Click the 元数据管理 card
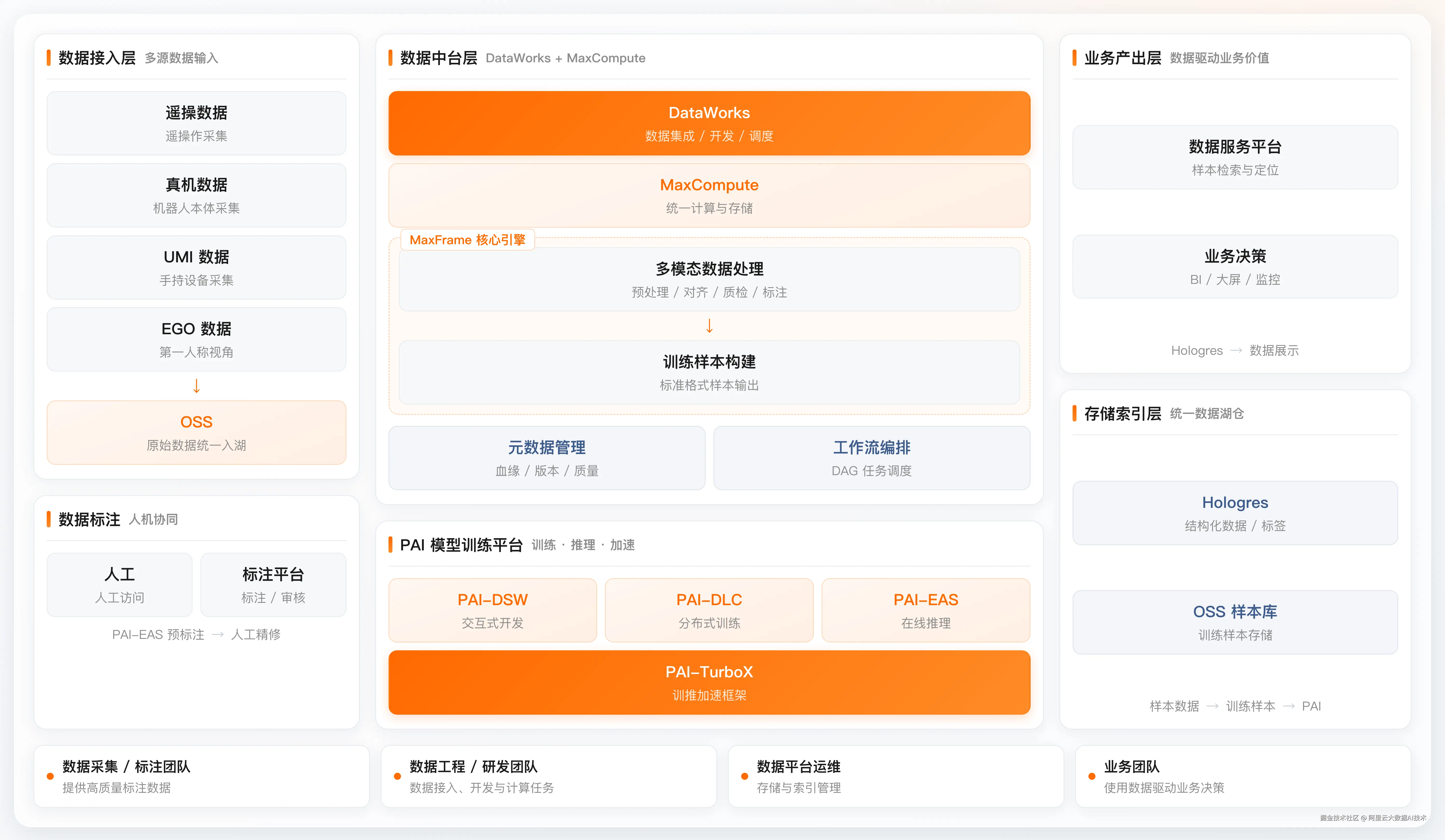 coord(547,458)
